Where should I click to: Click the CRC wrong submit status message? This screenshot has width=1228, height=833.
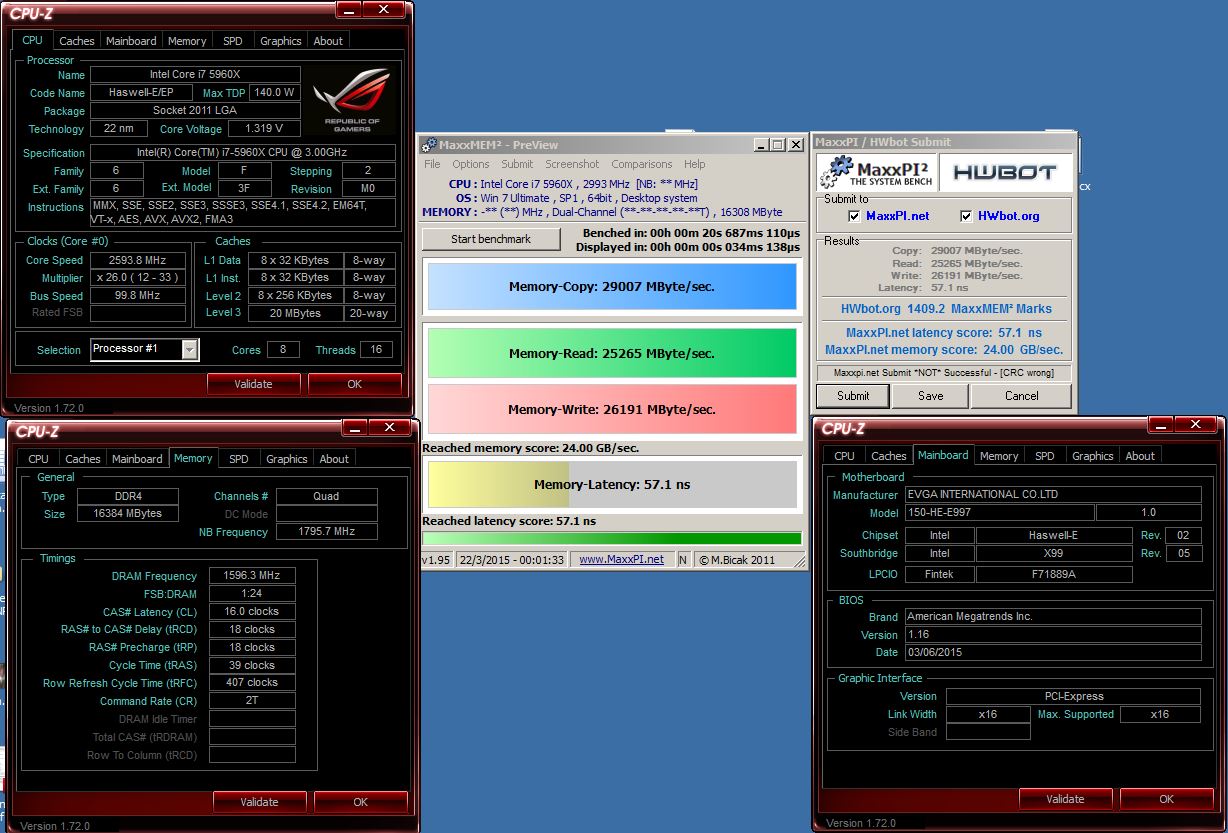coord(944,373)
